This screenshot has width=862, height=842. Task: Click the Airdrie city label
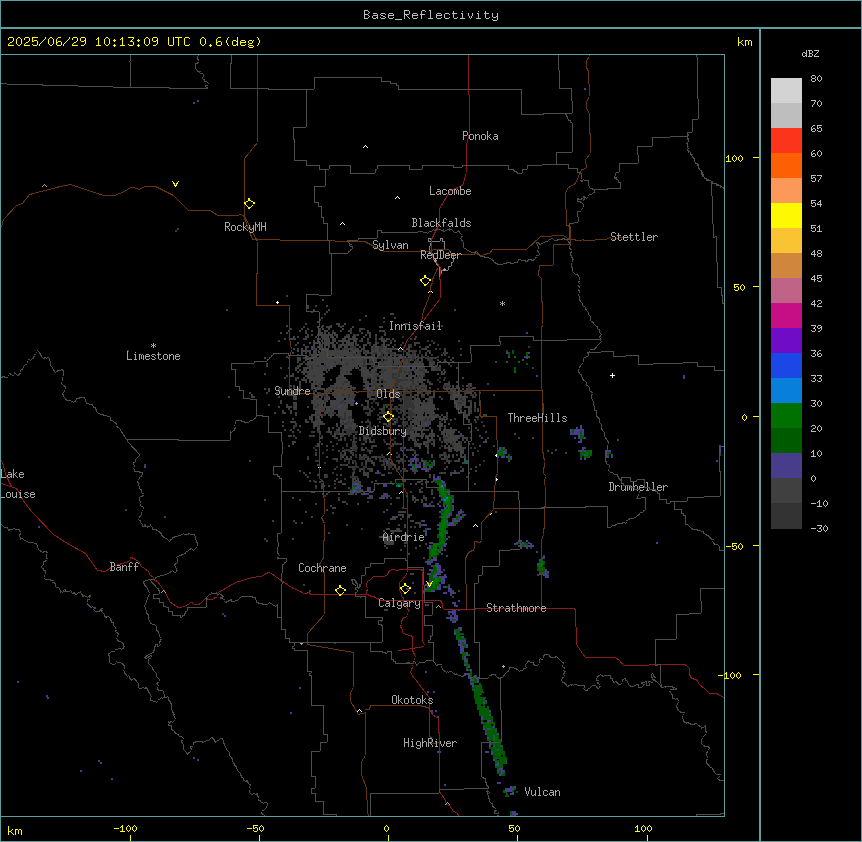click(404, 537)
